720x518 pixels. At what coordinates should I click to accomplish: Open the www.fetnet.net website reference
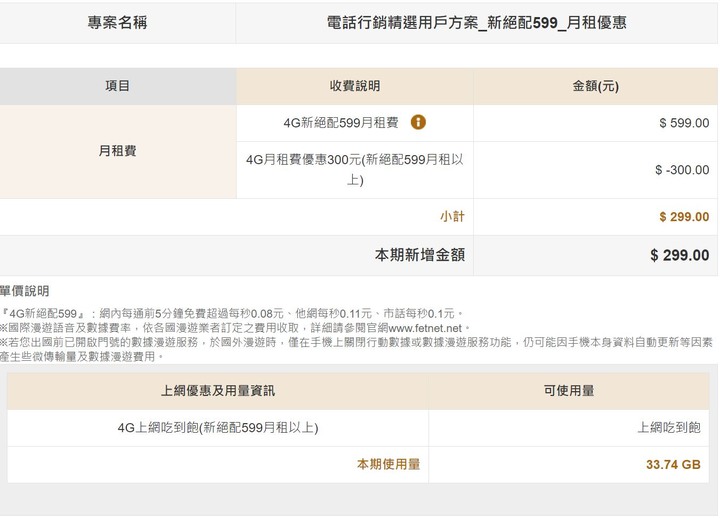[425, 328]
